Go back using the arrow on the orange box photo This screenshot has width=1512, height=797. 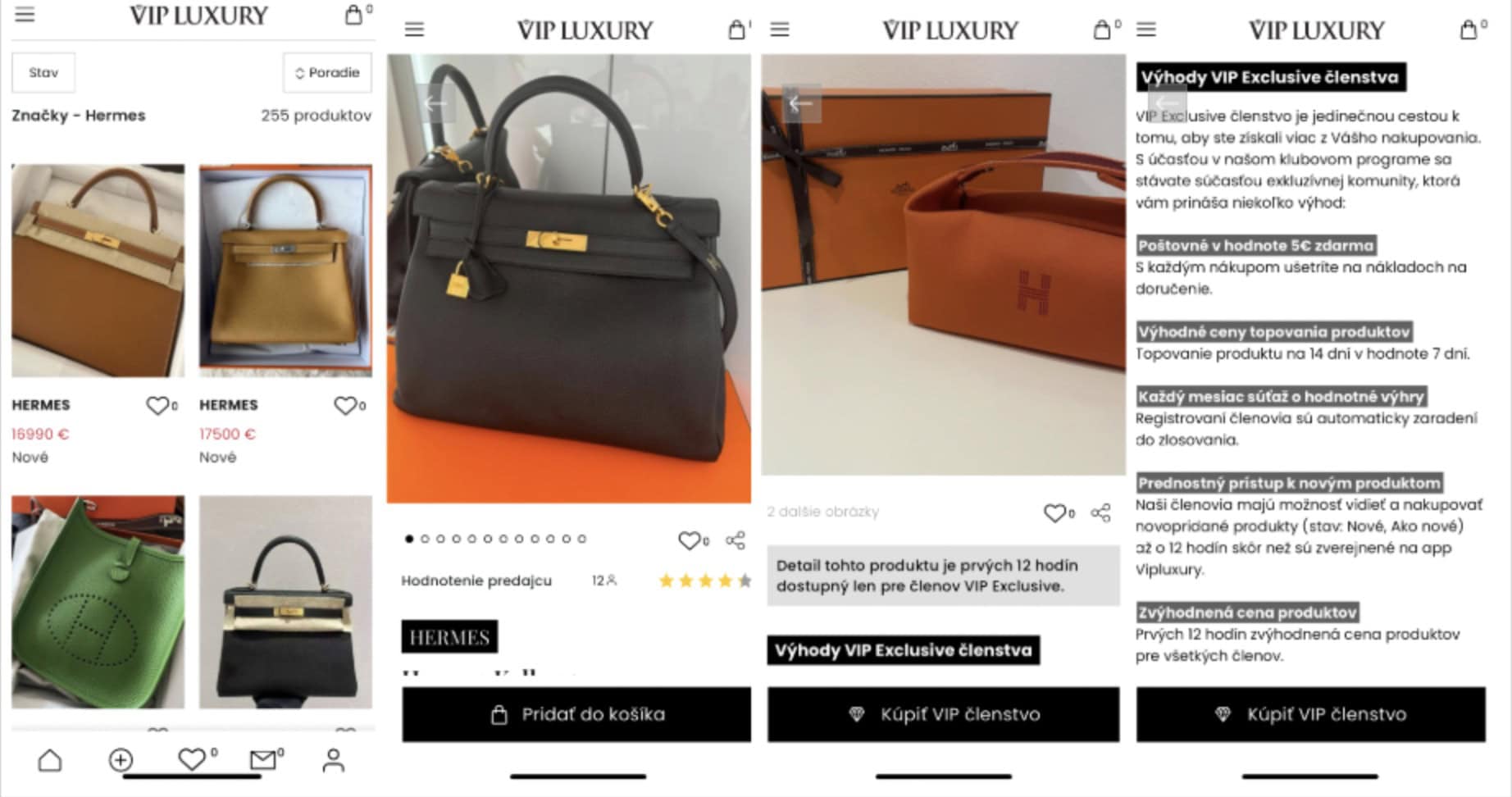point(801,103)
